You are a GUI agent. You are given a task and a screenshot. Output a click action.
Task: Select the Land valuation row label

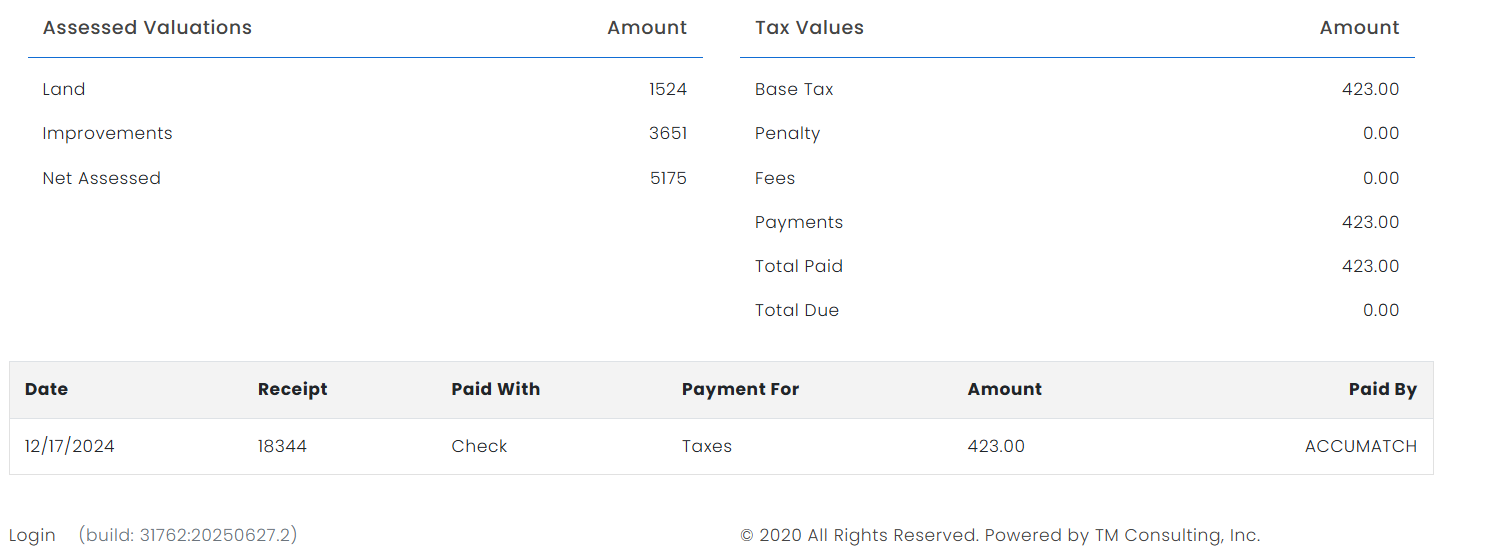64,89
